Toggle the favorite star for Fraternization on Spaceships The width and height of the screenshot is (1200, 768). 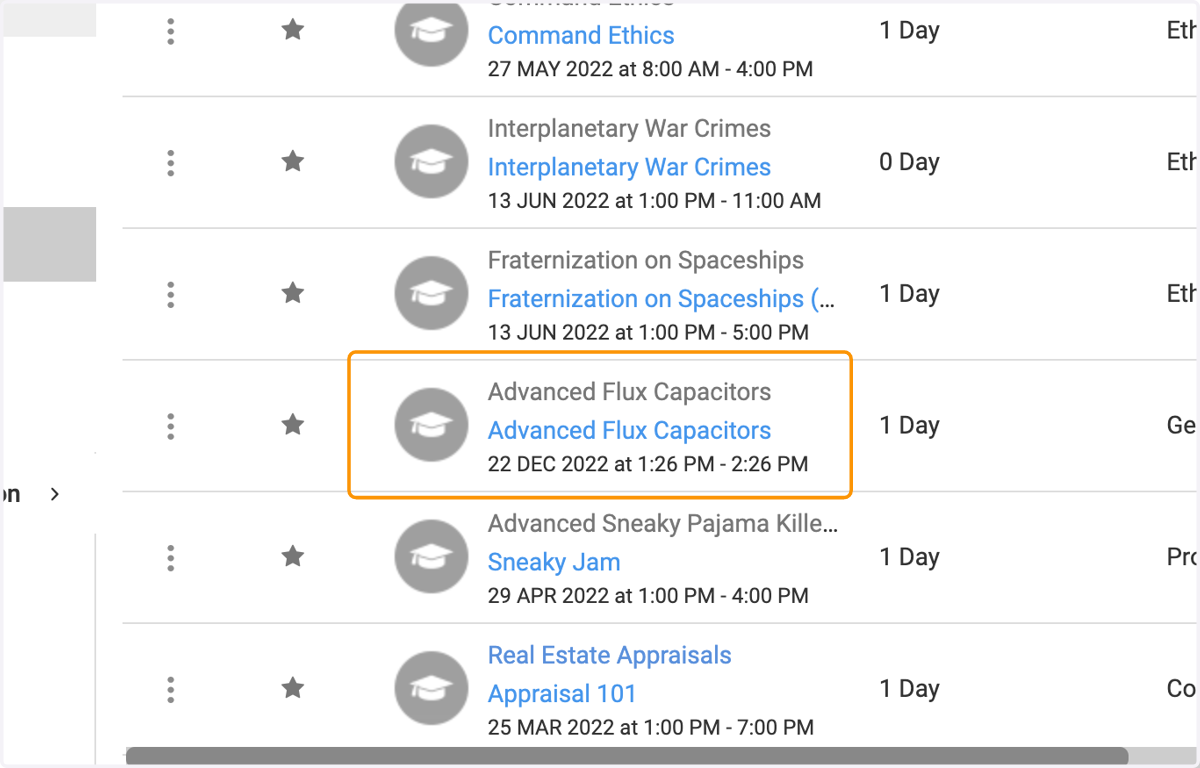tap(292, 293)
